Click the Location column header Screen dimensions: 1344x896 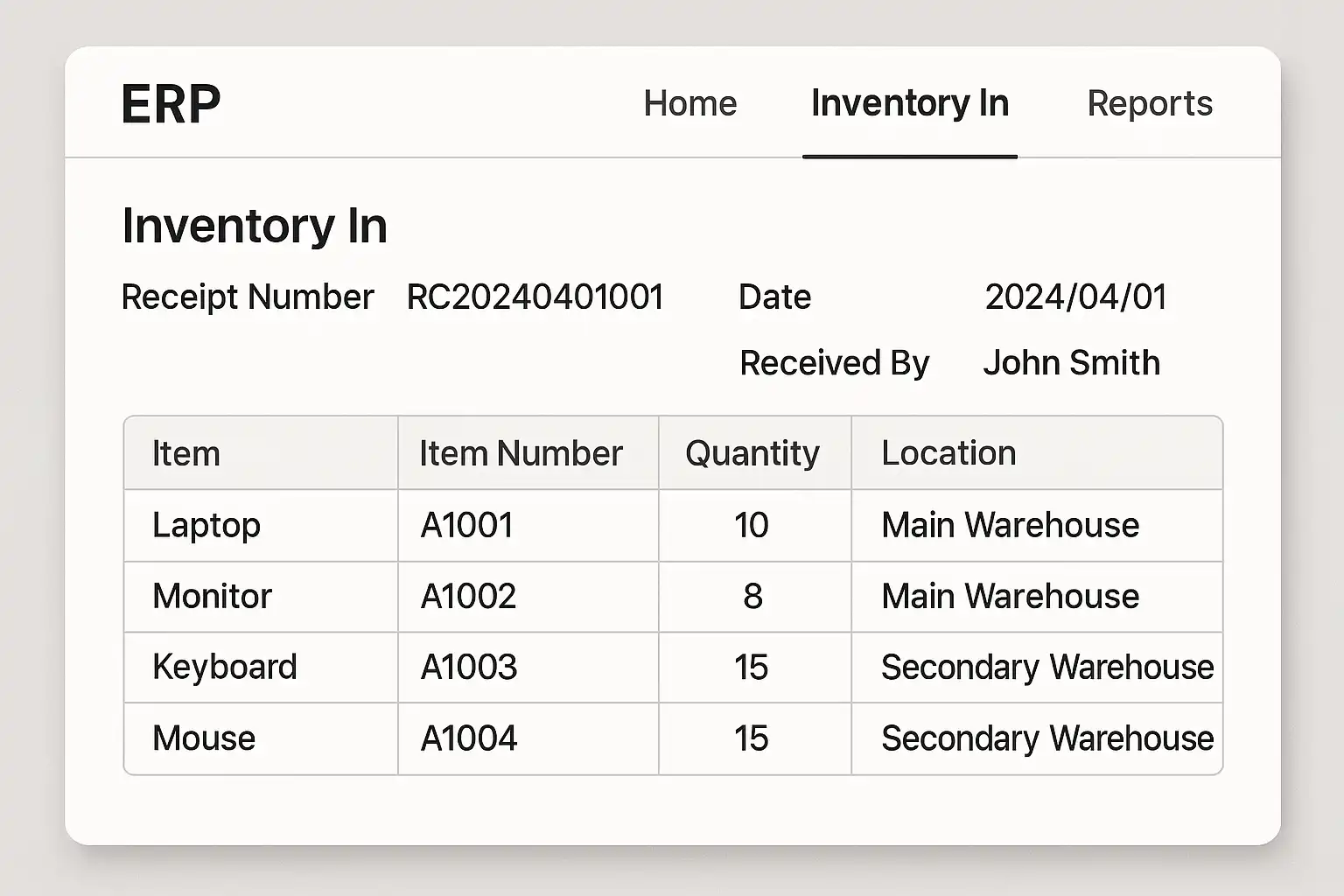[x=948, y=454]
